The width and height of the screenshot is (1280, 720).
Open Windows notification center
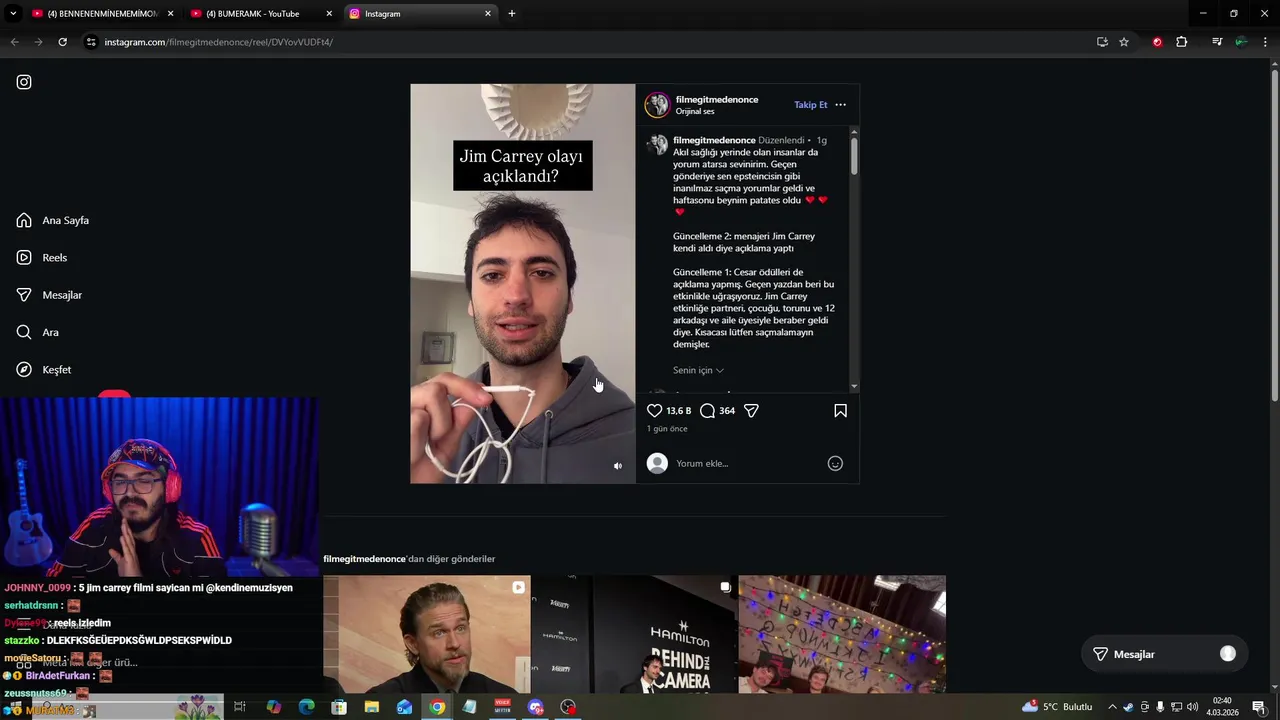tap(1259, 707)
